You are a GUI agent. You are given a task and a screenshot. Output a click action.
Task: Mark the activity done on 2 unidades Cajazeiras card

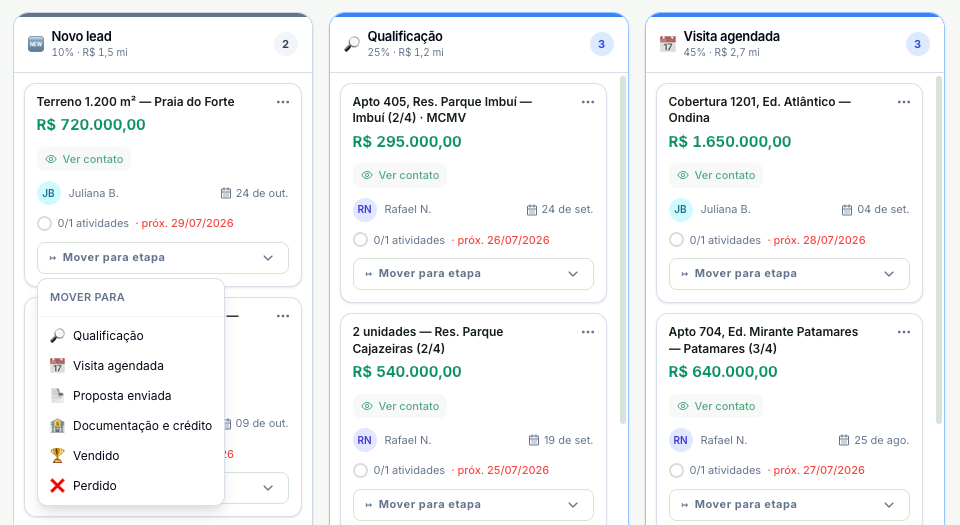click(360, 471)
